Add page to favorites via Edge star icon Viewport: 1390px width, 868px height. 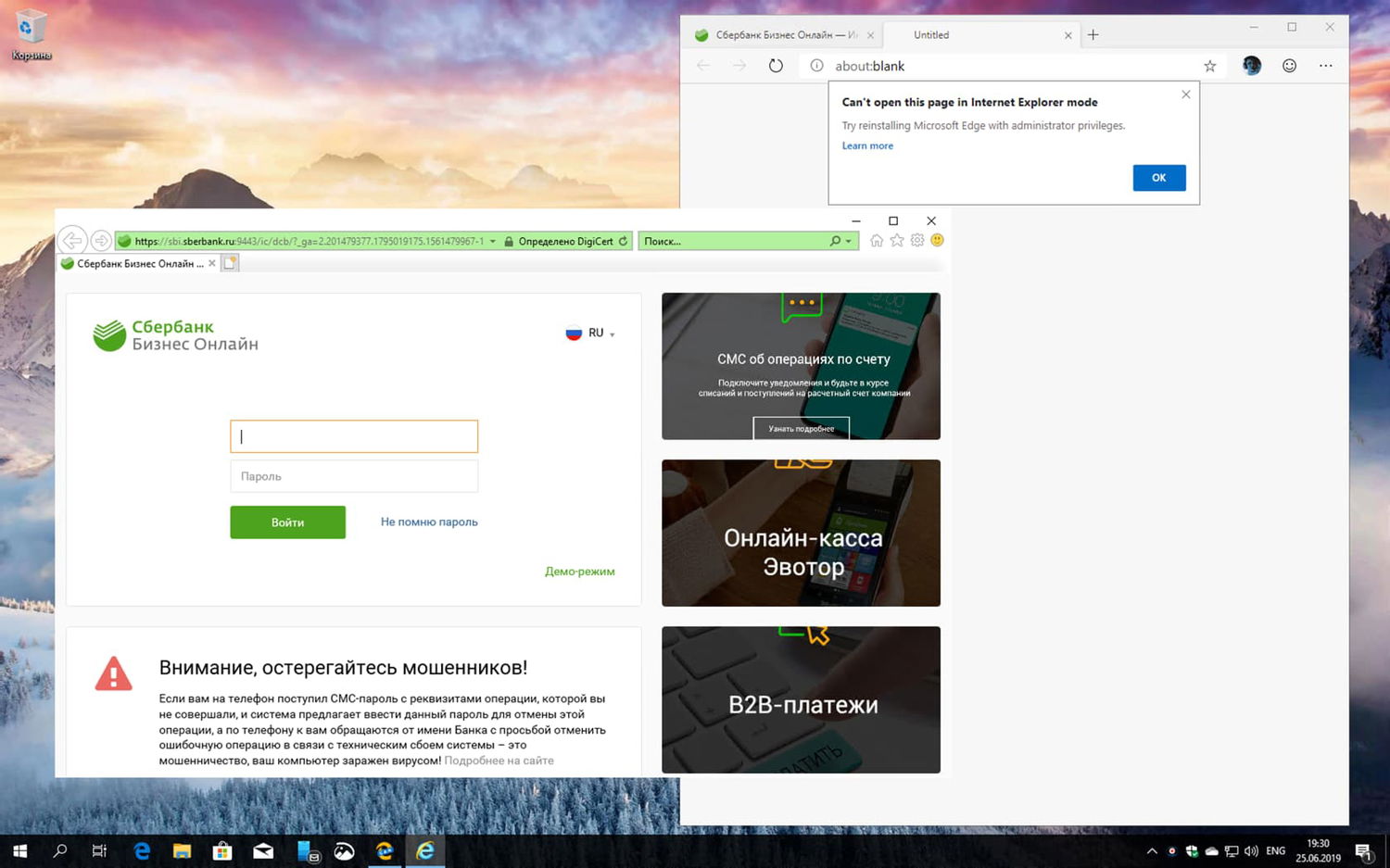click(x=1209, y=66)
